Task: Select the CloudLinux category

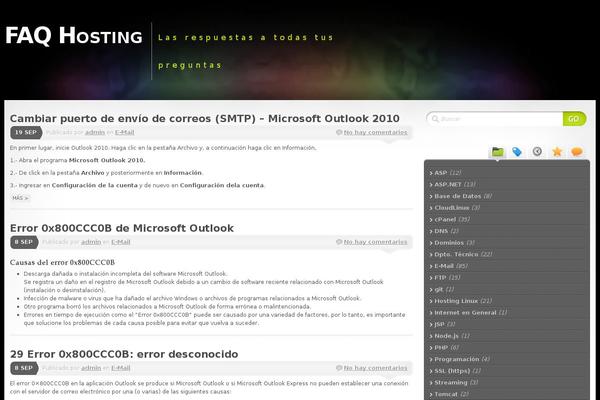Action: tap(452, 207)
